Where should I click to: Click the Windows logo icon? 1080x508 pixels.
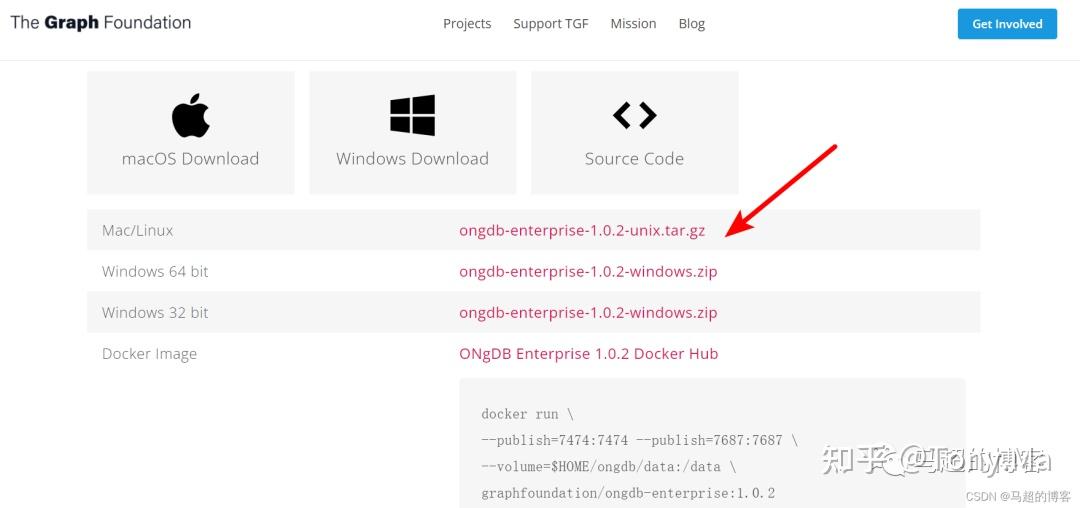[412, 116]
